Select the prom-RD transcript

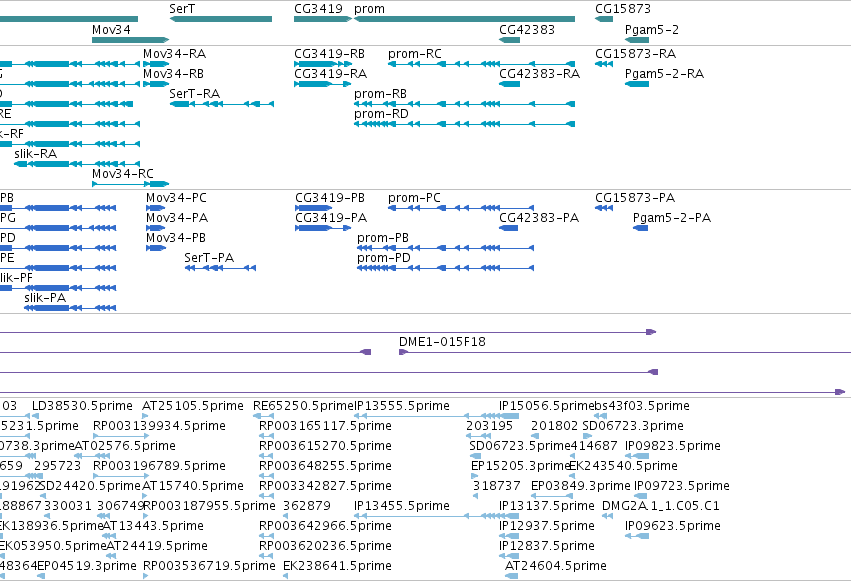pos(465,124)
